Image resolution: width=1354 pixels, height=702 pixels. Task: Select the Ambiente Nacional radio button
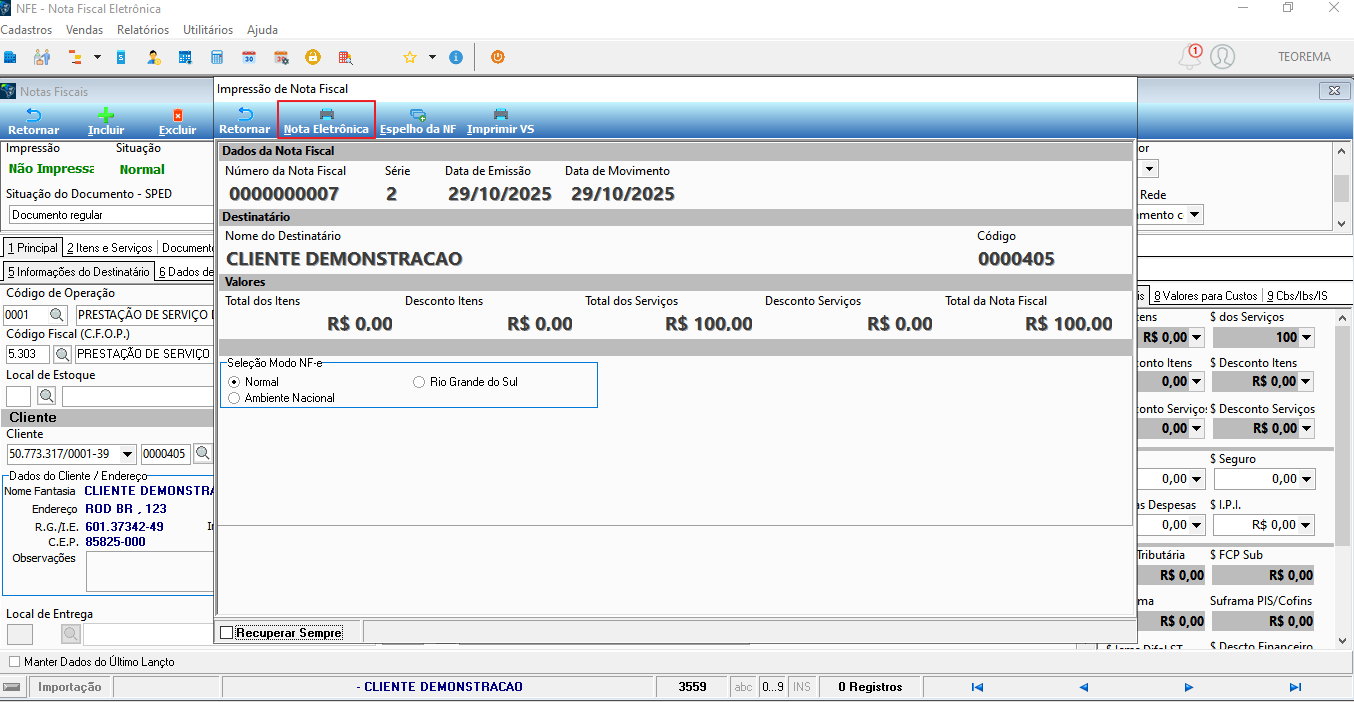pyautogui.click(x=234, y=398)
